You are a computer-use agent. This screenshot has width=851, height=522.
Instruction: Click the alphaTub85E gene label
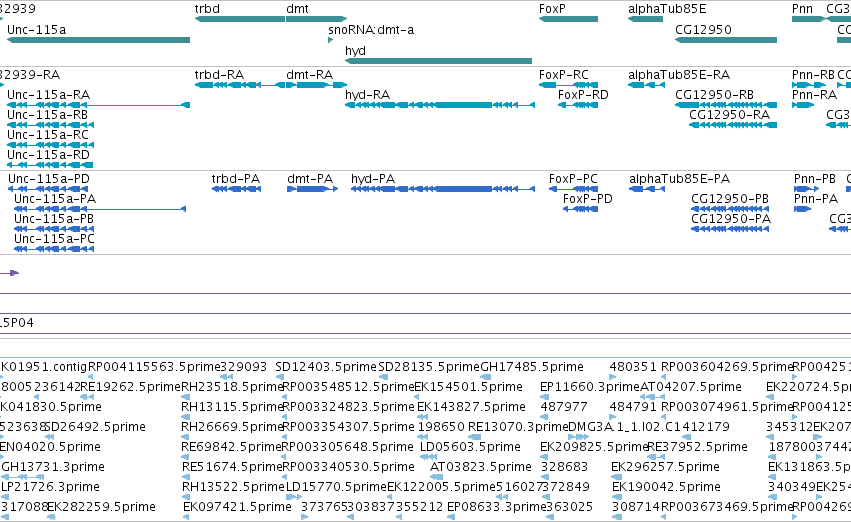(x=667, y=9)
